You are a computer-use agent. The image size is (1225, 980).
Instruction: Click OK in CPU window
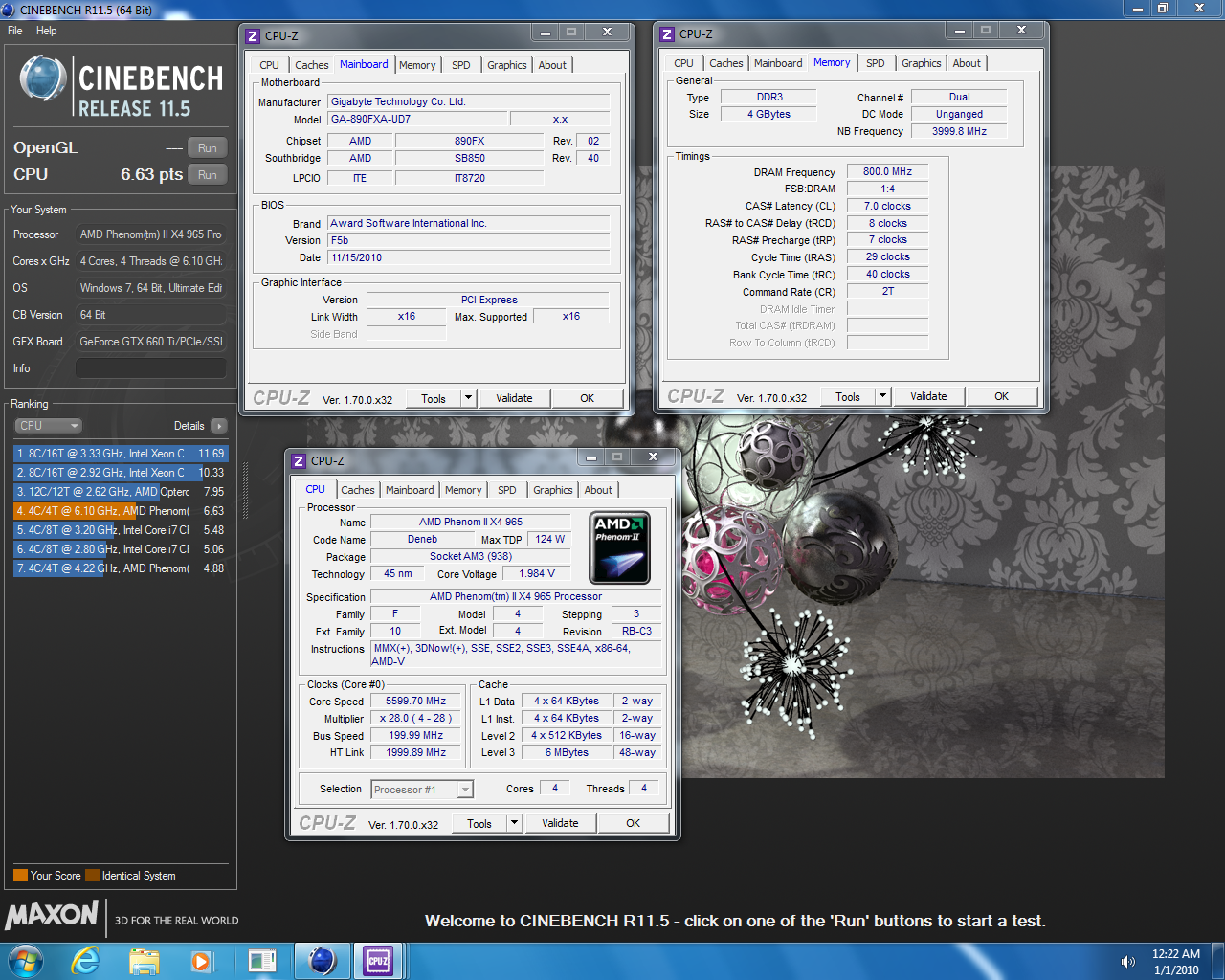[633, 823]
